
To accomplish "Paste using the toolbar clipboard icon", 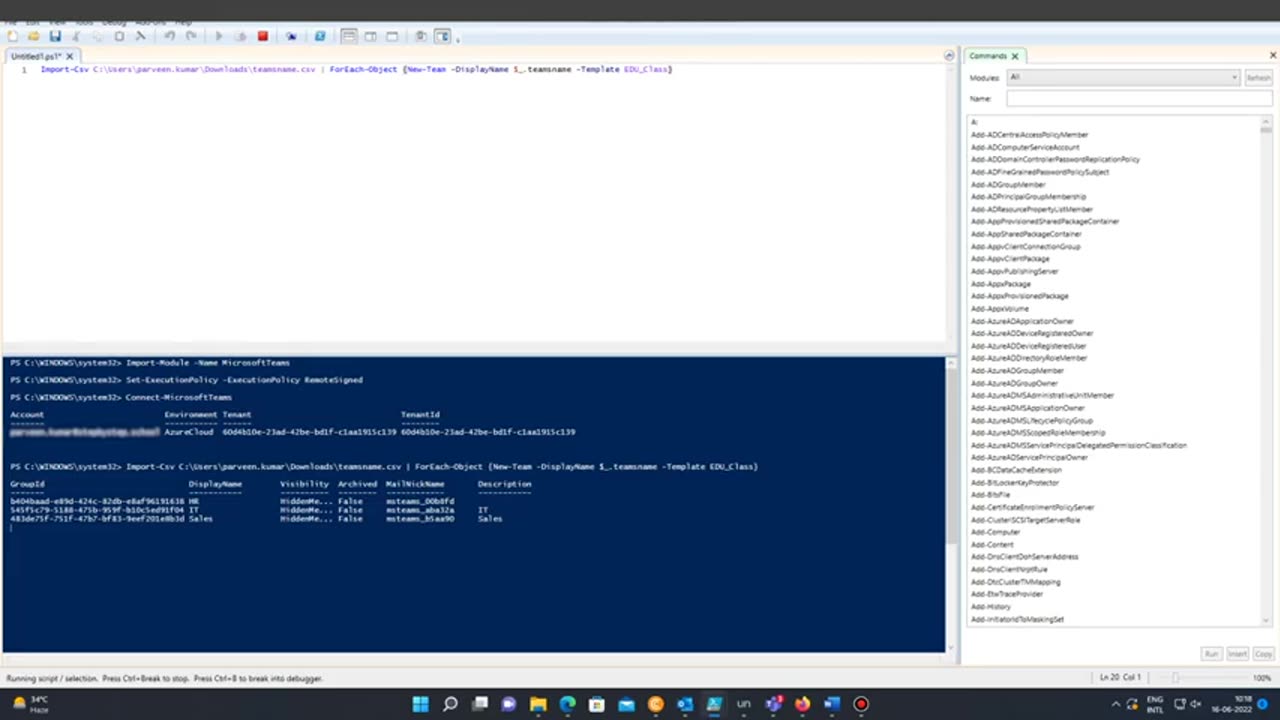I will pos(119,36).
